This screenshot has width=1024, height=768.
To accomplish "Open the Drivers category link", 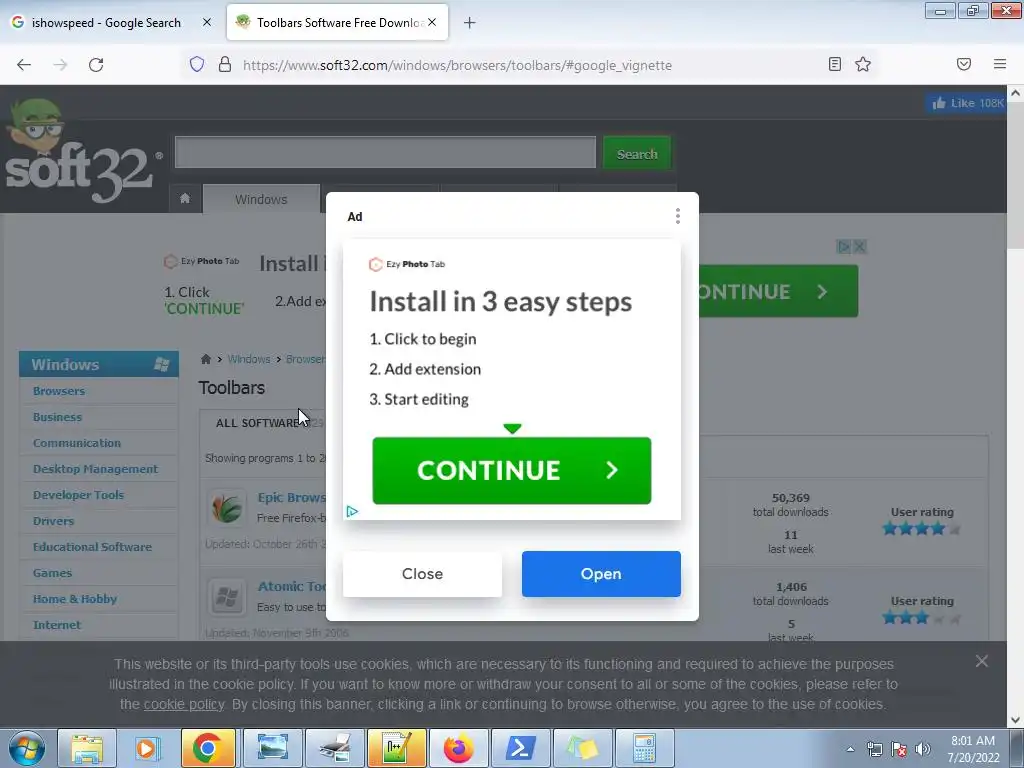I will (54, 521).
